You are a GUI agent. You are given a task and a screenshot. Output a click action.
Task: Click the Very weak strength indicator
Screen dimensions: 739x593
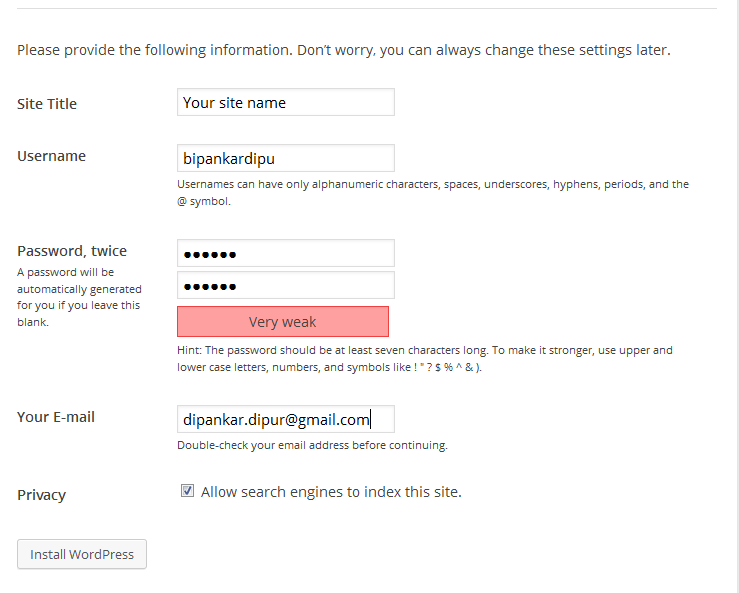click(x=283, y=321)
